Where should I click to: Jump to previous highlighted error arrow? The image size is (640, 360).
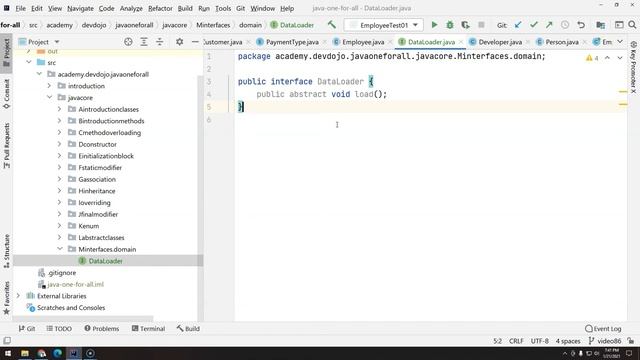pyautogui.click(x=607, y=58)
